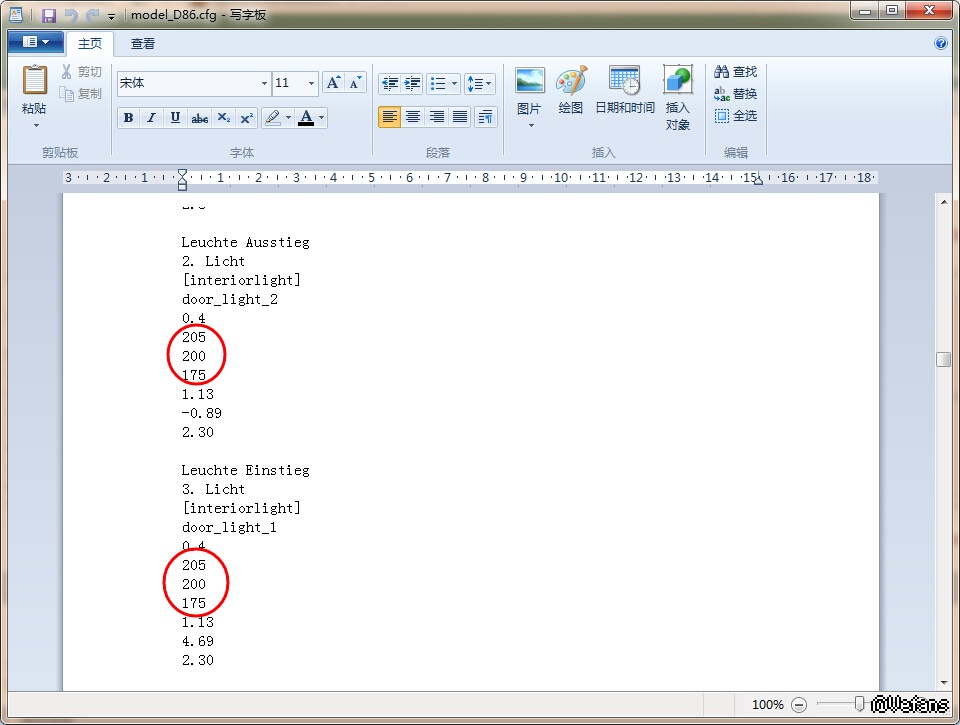Toggle Underline formatting
This screenshot has height=725, width=960.
point(175,118)
